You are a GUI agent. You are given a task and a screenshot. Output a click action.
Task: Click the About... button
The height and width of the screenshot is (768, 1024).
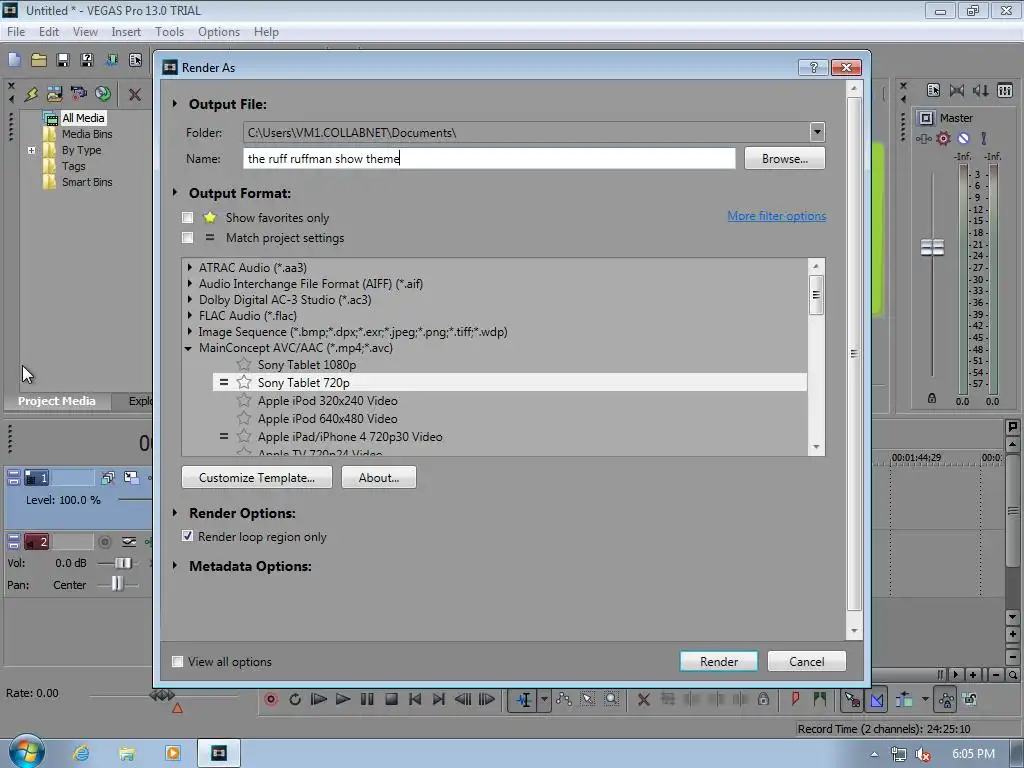(x=379, y=477)
